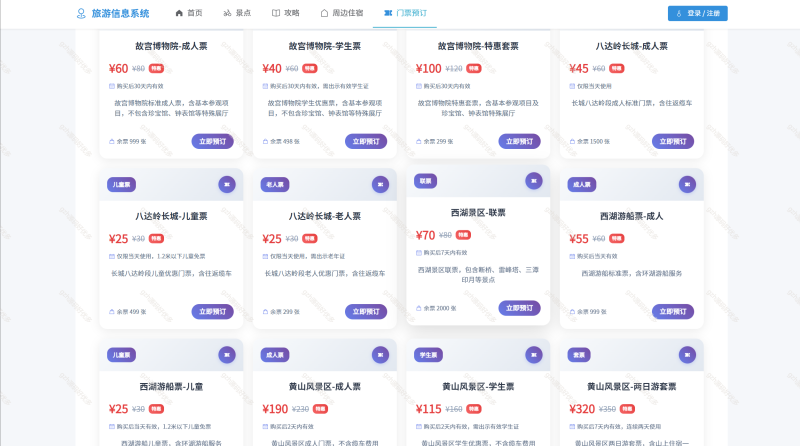The width and height of the screenshot is (800, 446).
Task: Click the 西湖游船票-成人 title
Action: point(632,216)
